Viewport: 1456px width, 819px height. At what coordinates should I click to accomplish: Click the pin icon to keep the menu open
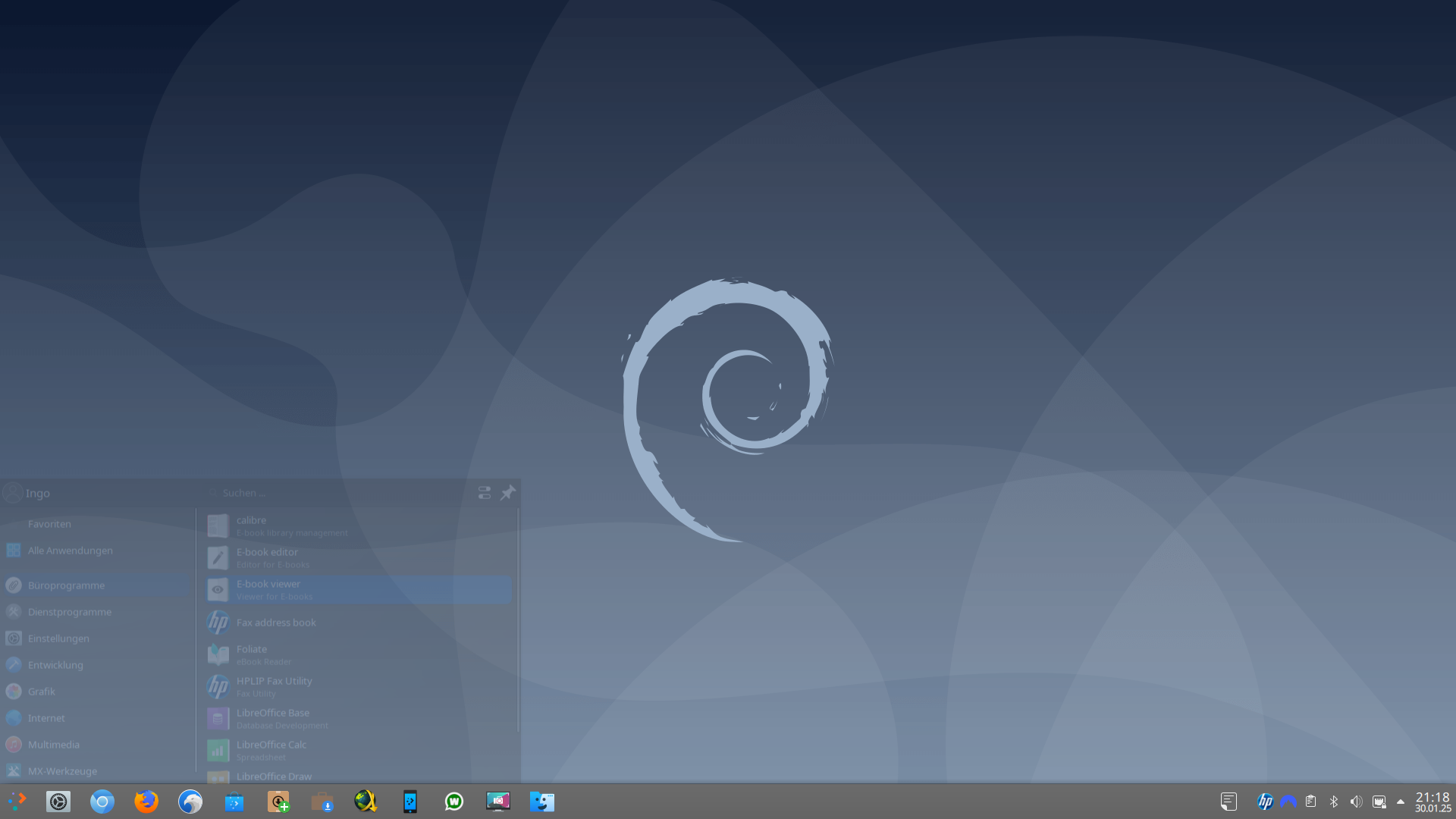coord(507,493)
